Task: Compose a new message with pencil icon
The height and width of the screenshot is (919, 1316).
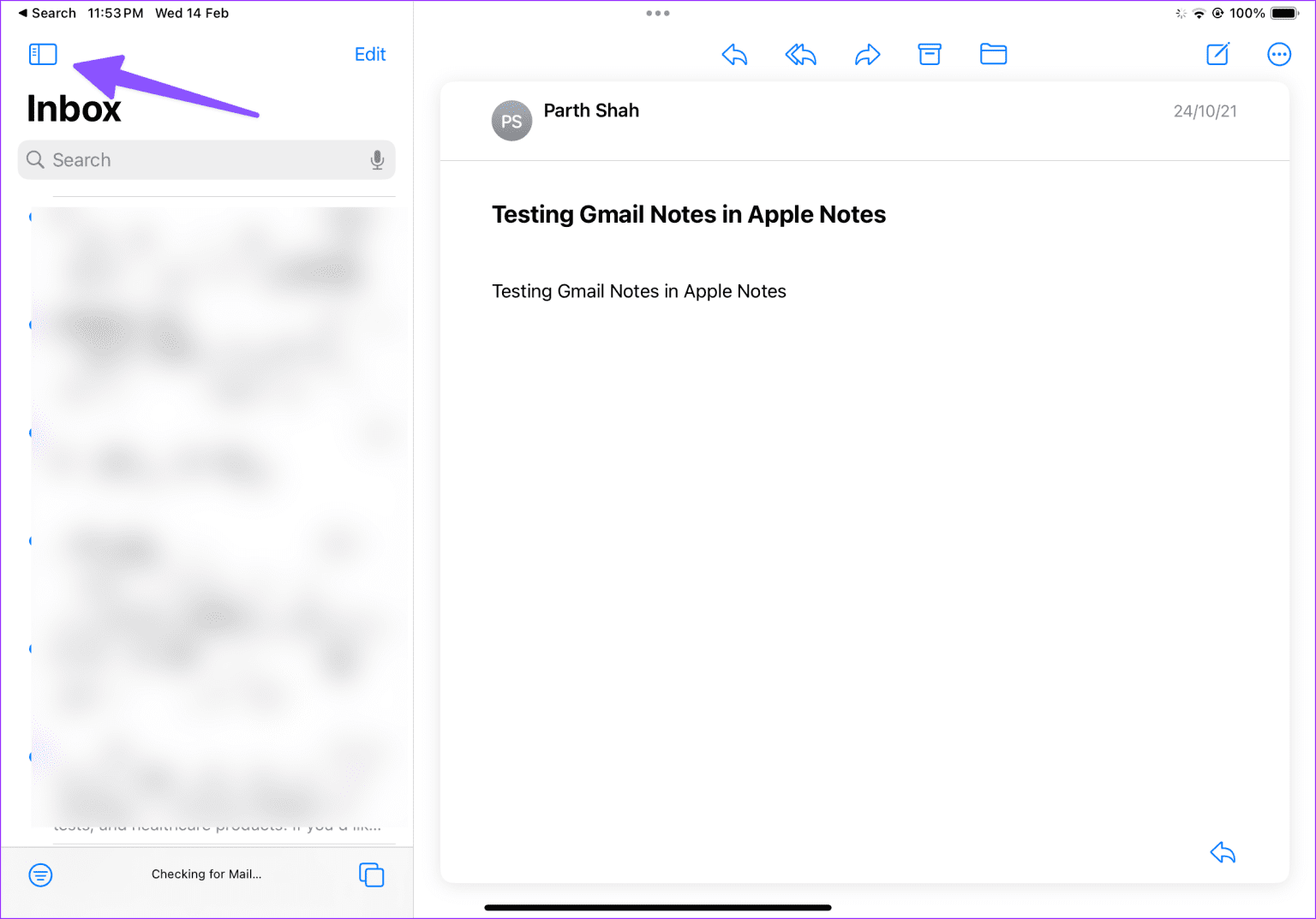Action: coord(1217,54)
